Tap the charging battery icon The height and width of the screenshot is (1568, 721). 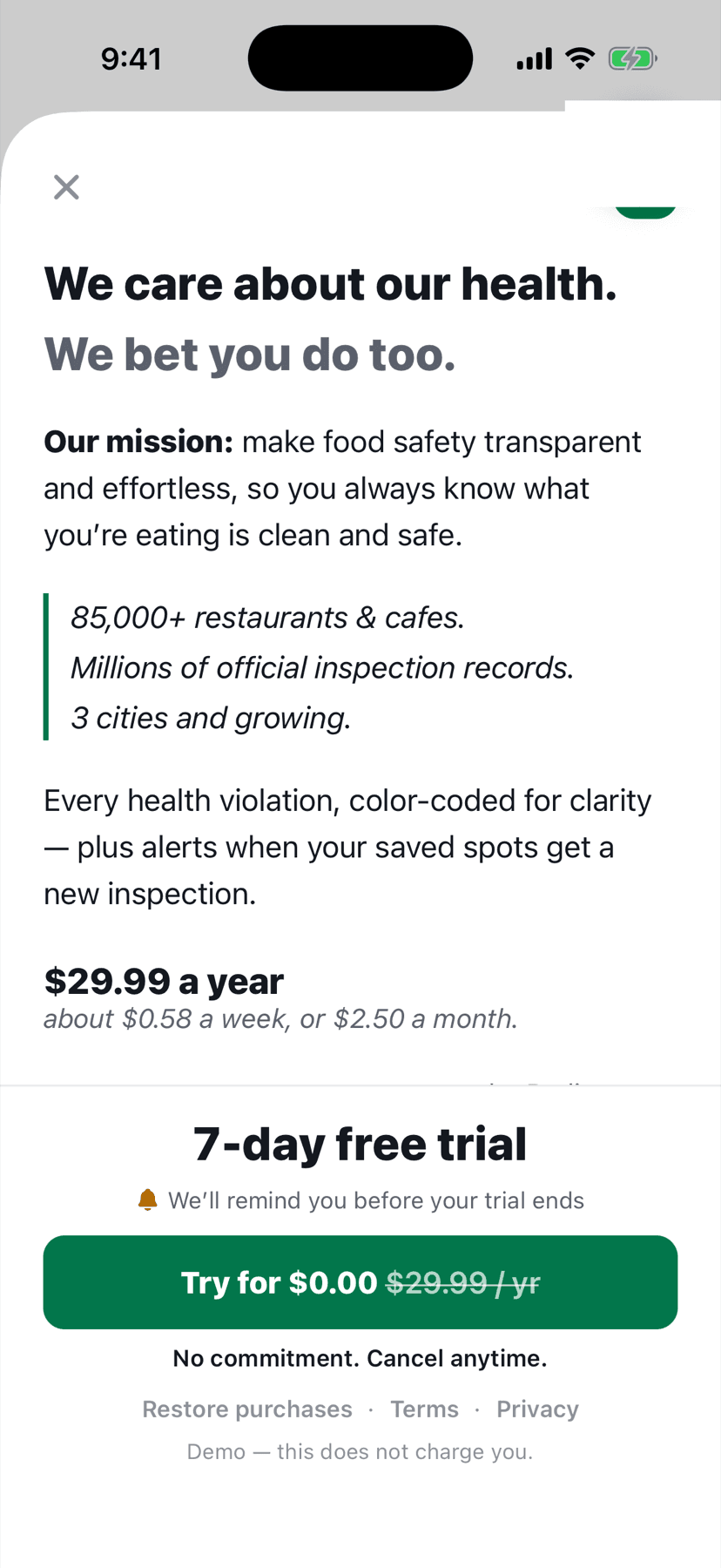(632, 58)
